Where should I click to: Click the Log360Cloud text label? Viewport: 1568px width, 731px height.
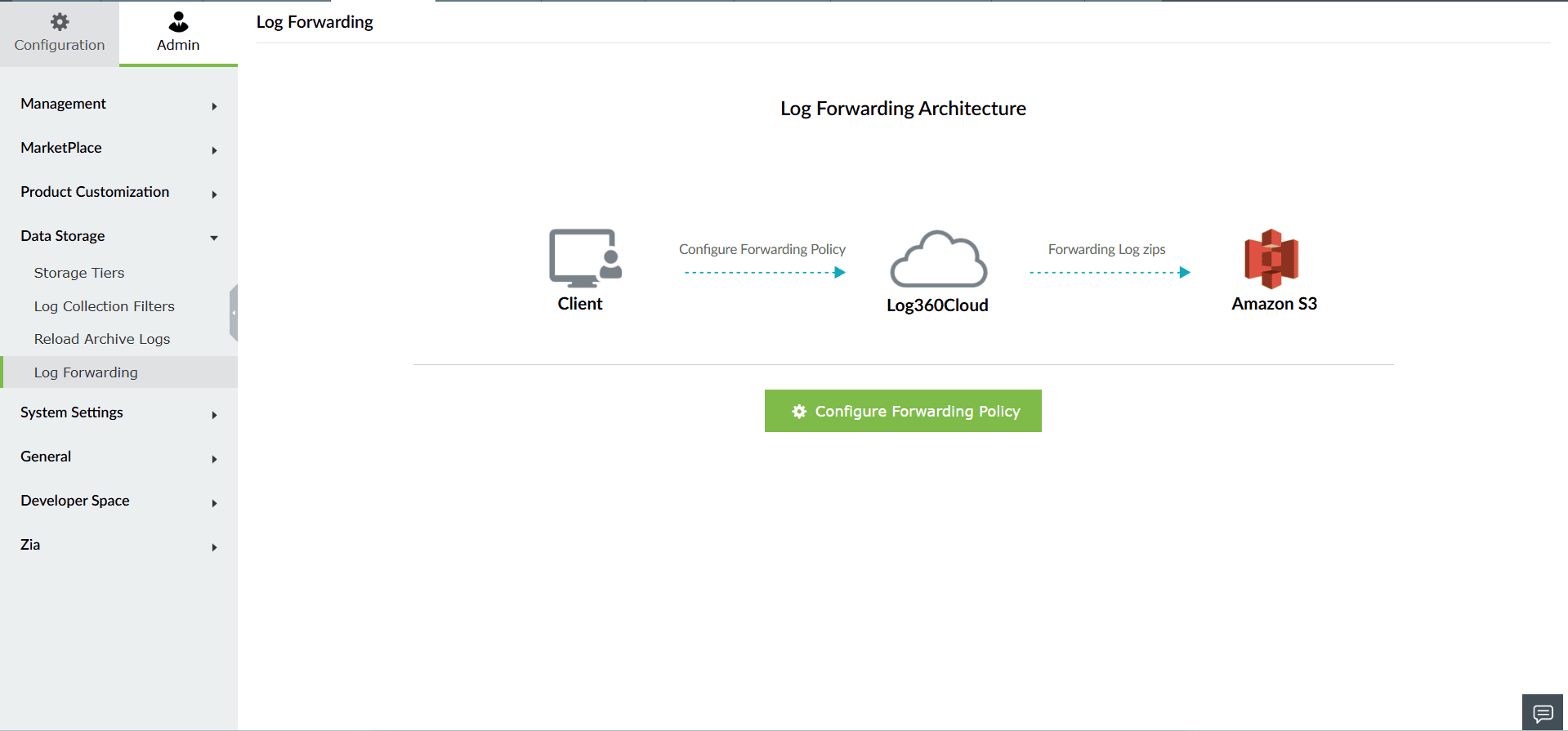(x=938, y=305)
